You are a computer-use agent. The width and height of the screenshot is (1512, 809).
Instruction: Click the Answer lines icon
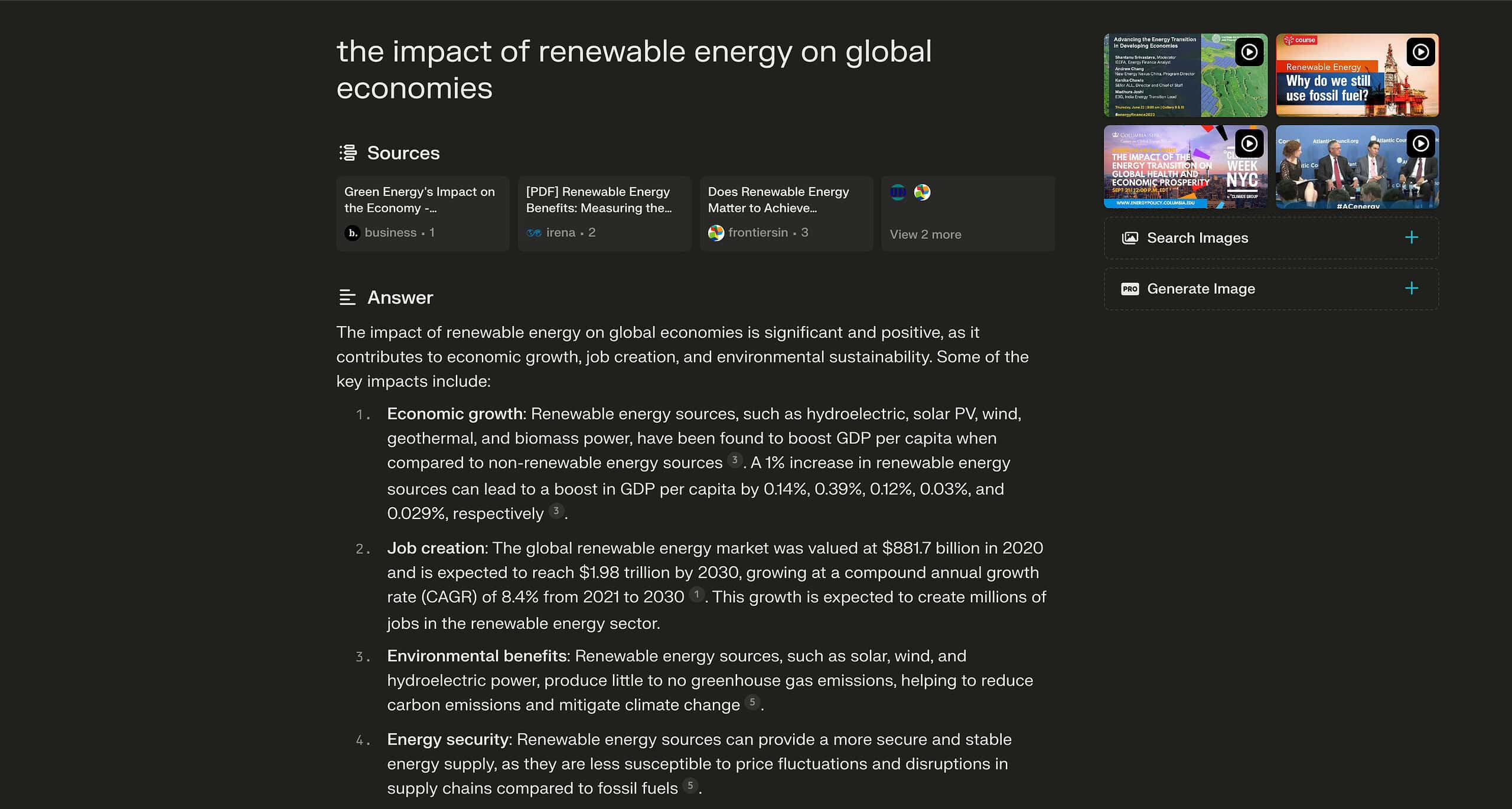click(347, 297)
